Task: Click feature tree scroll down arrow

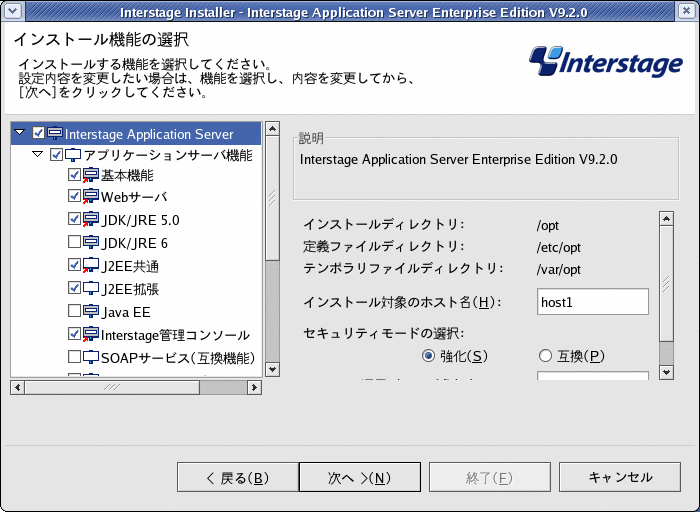Action: pos(272,370)
